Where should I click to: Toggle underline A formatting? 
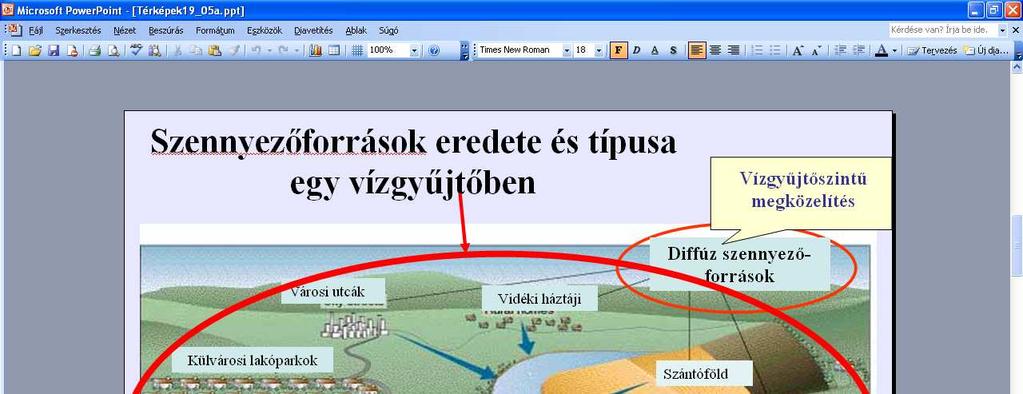coord(655,50)
